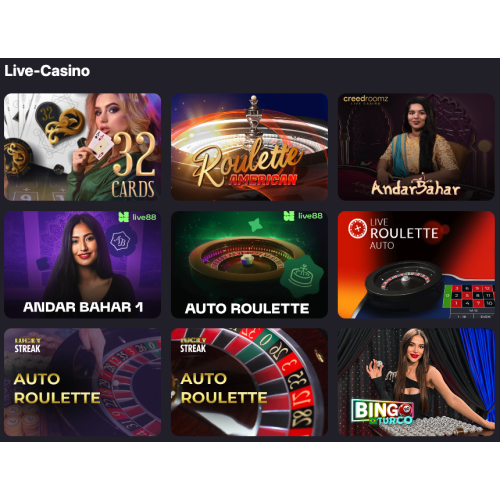Click the Lucky Streak logo on purple tile
The height and width of the screenshot is (500, 500).
27,345
